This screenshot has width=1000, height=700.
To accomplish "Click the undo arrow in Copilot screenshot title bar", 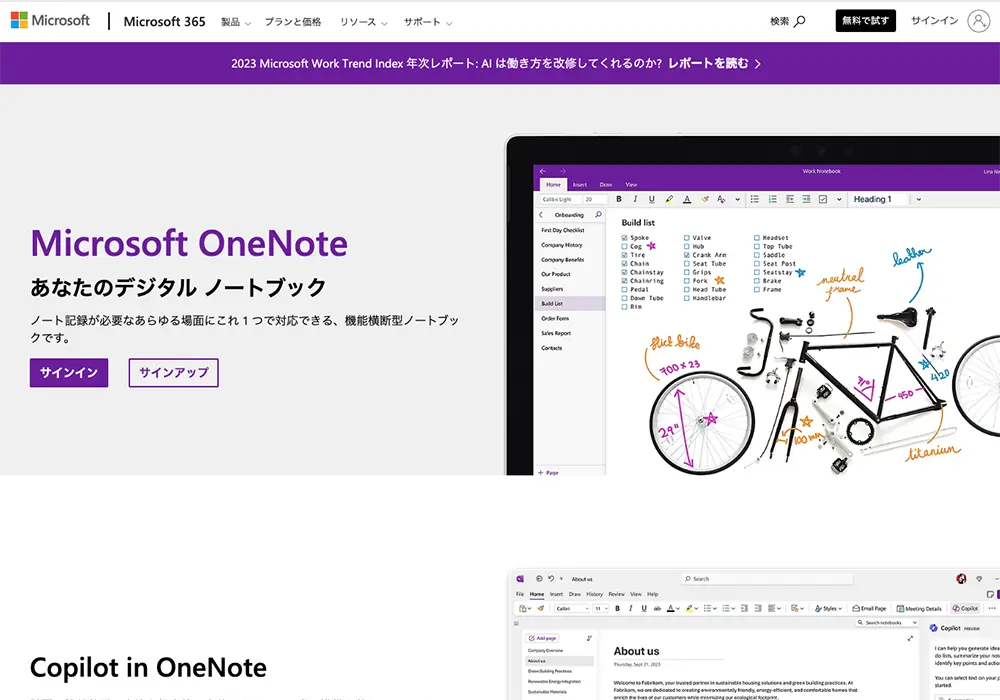I will coord(551,579).
